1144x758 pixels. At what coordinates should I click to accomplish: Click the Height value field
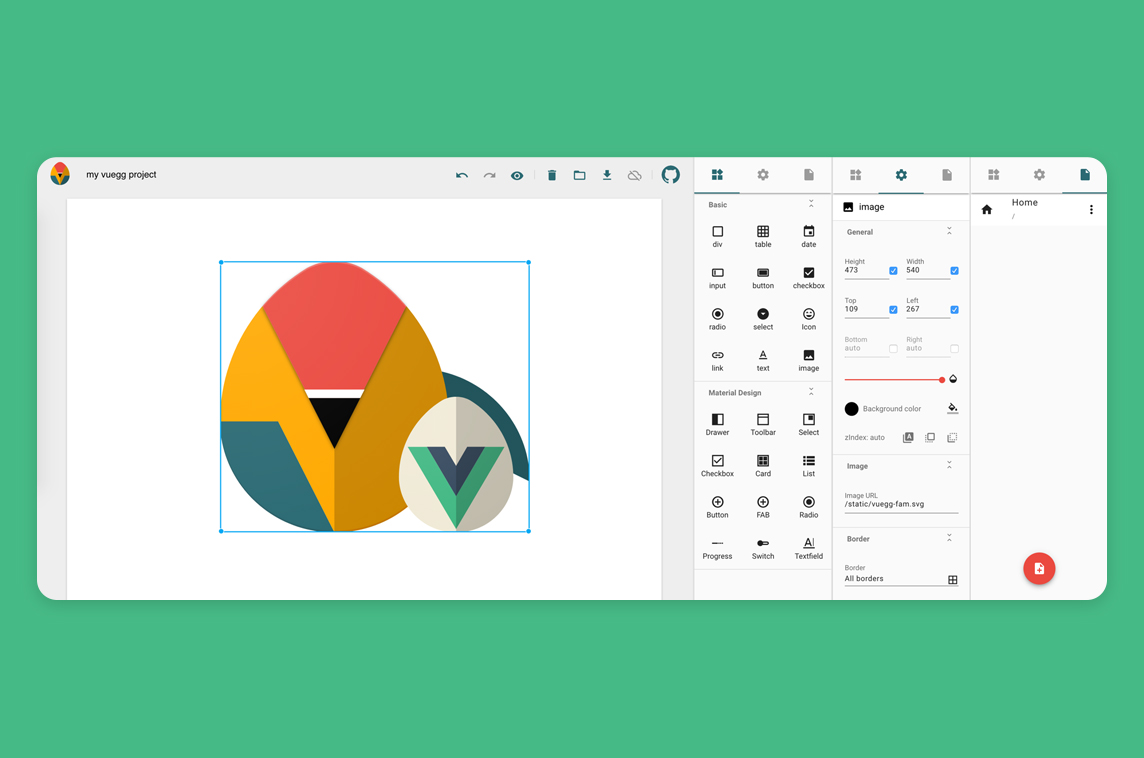click(x=866, y=271)
